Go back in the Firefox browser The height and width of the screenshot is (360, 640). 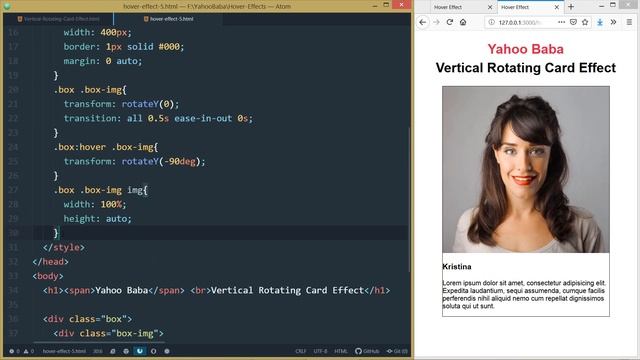coord(423,22)
